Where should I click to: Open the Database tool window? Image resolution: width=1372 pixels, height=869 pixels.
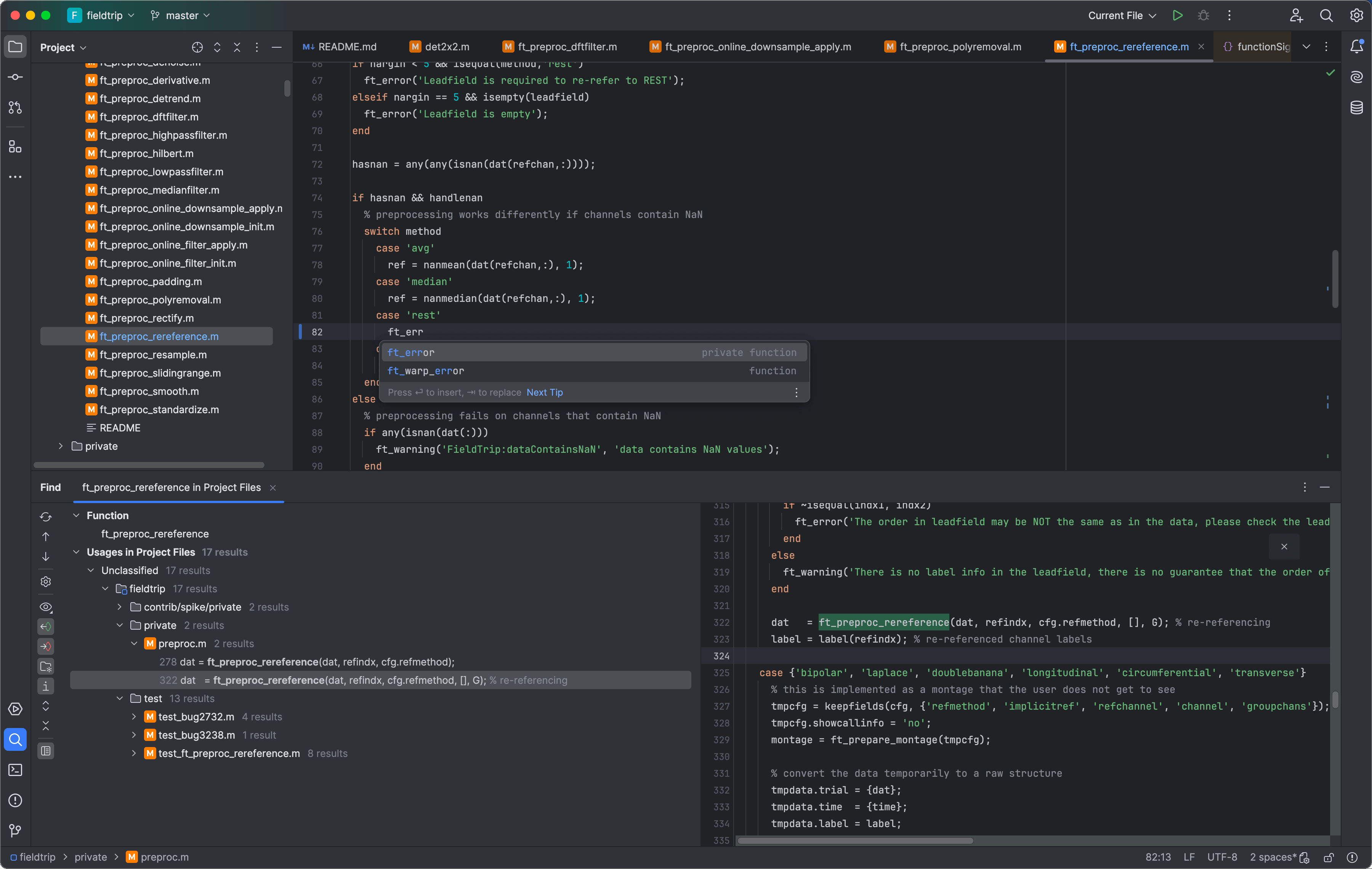pos(1357,107)
